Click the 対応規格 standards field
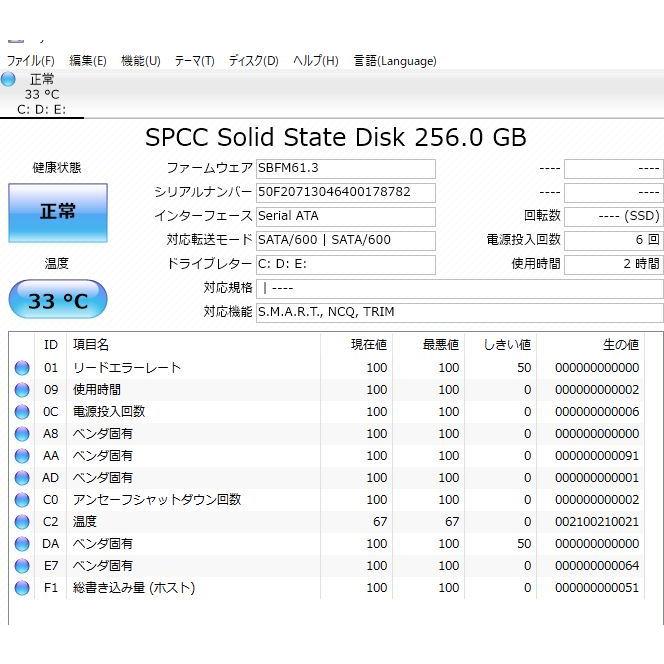 pos(459,289)
